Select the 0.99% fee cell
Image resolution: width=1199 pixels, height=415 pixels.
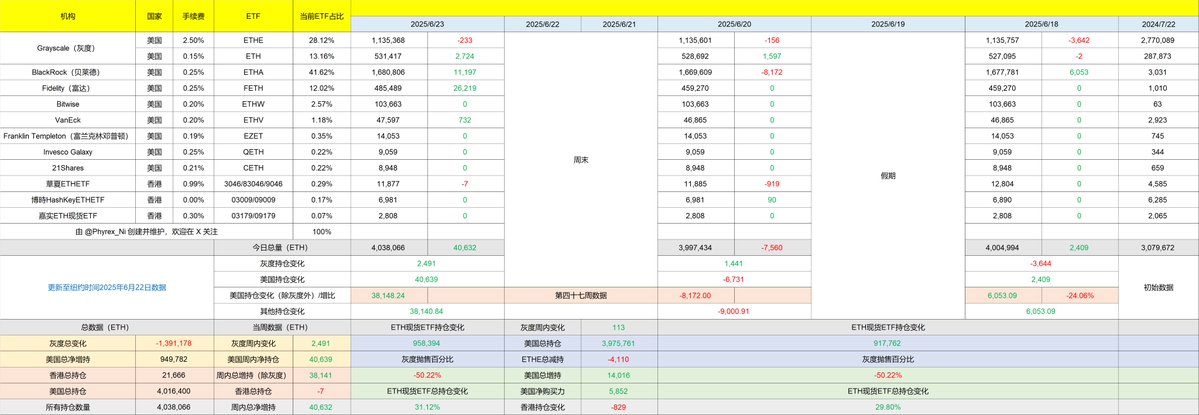(194, 184)
